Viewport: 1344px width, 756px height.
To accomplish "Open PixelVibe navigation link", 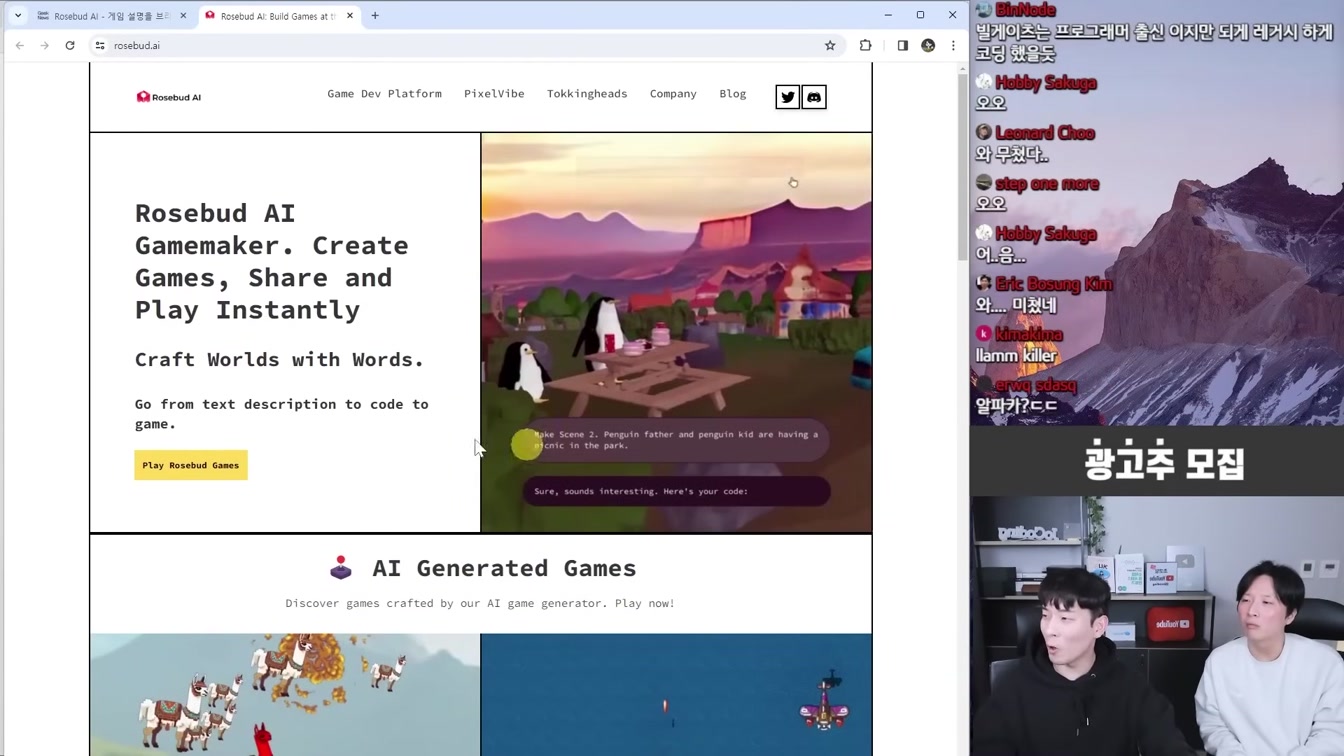I will tap(494, 94).
